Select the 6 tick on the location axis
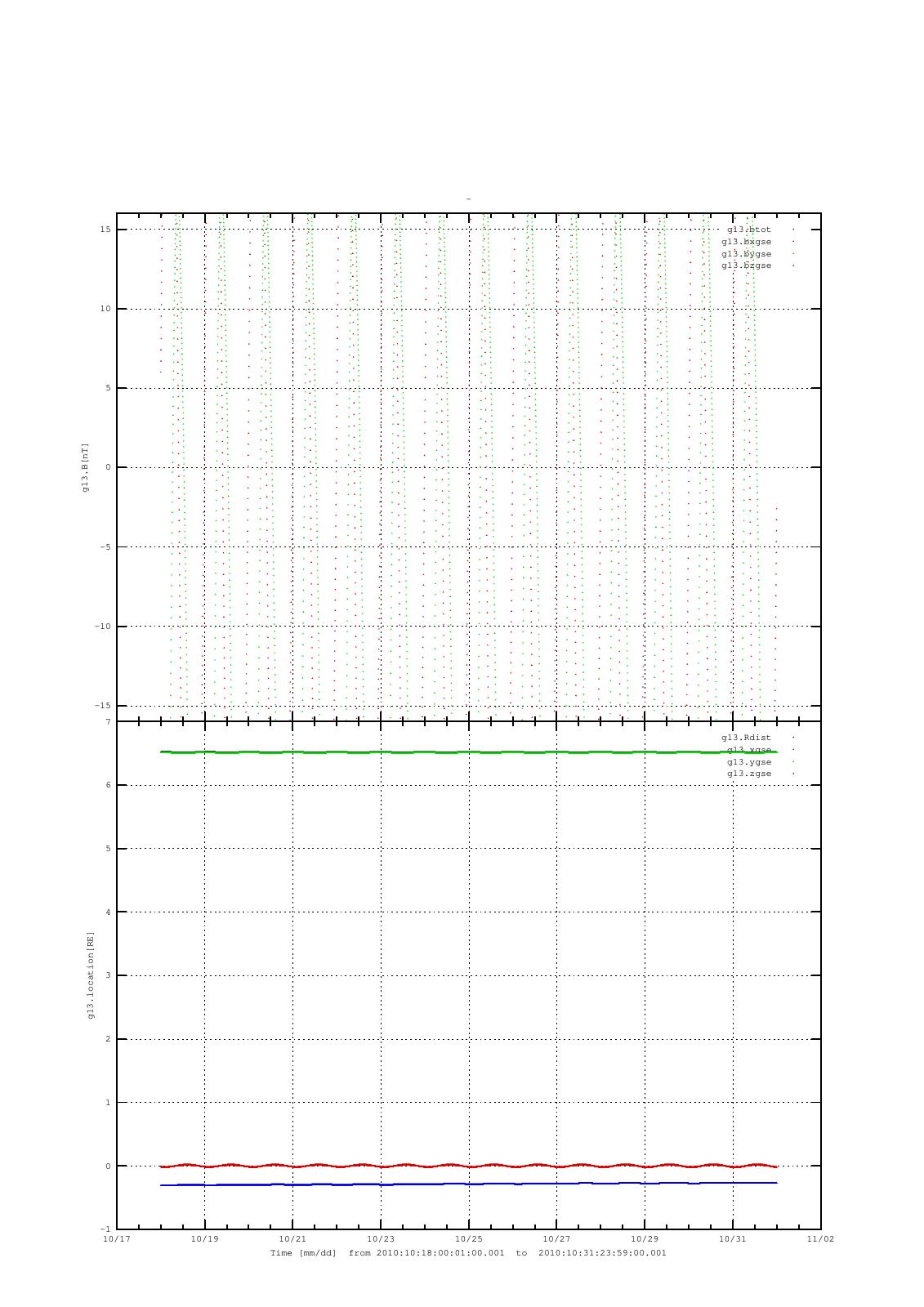 click(x=108, y=786)
